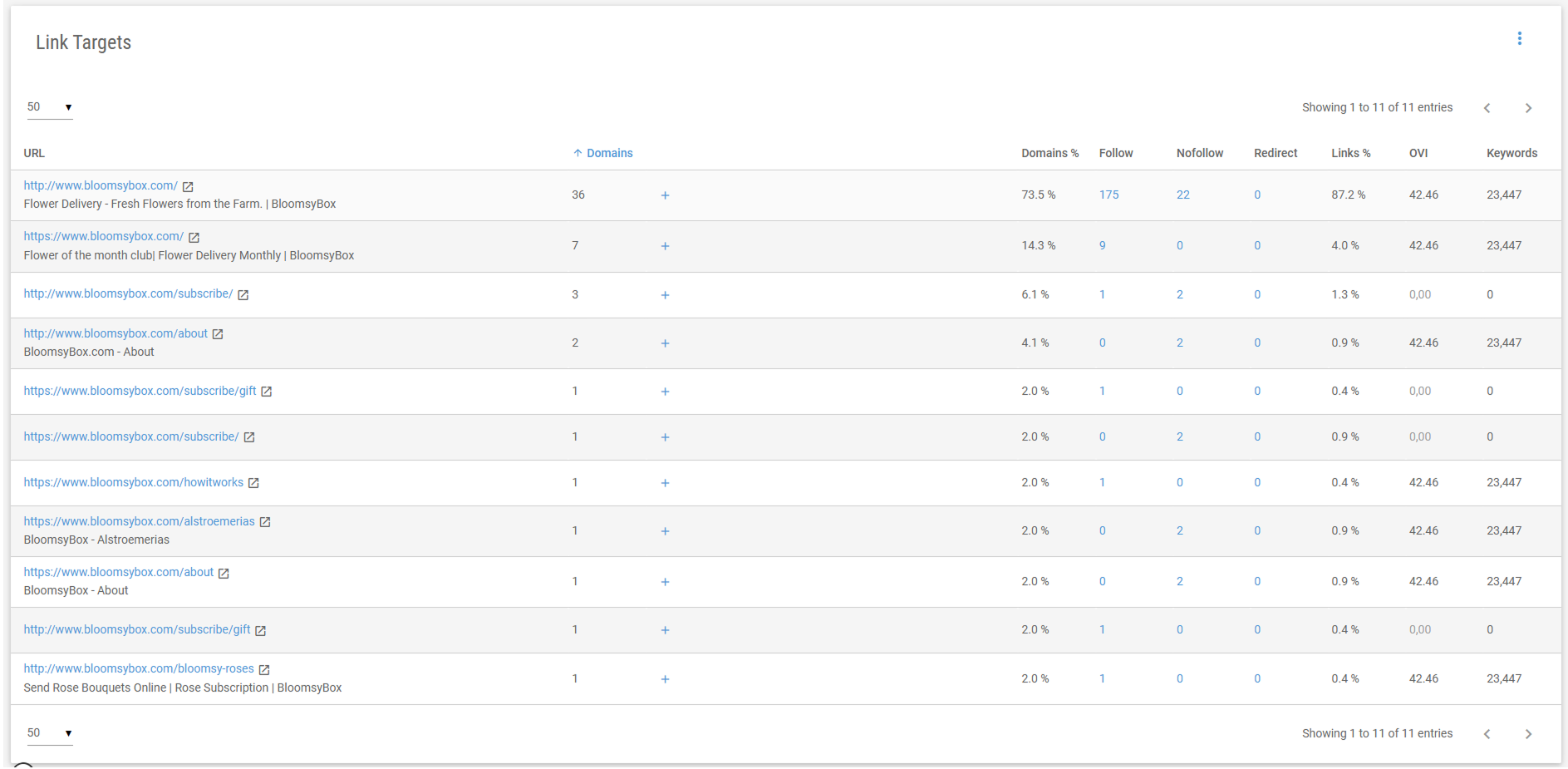Sort table by Domains % column
The width and height of the screenshot is (1568, 769).
point(1049,153)
